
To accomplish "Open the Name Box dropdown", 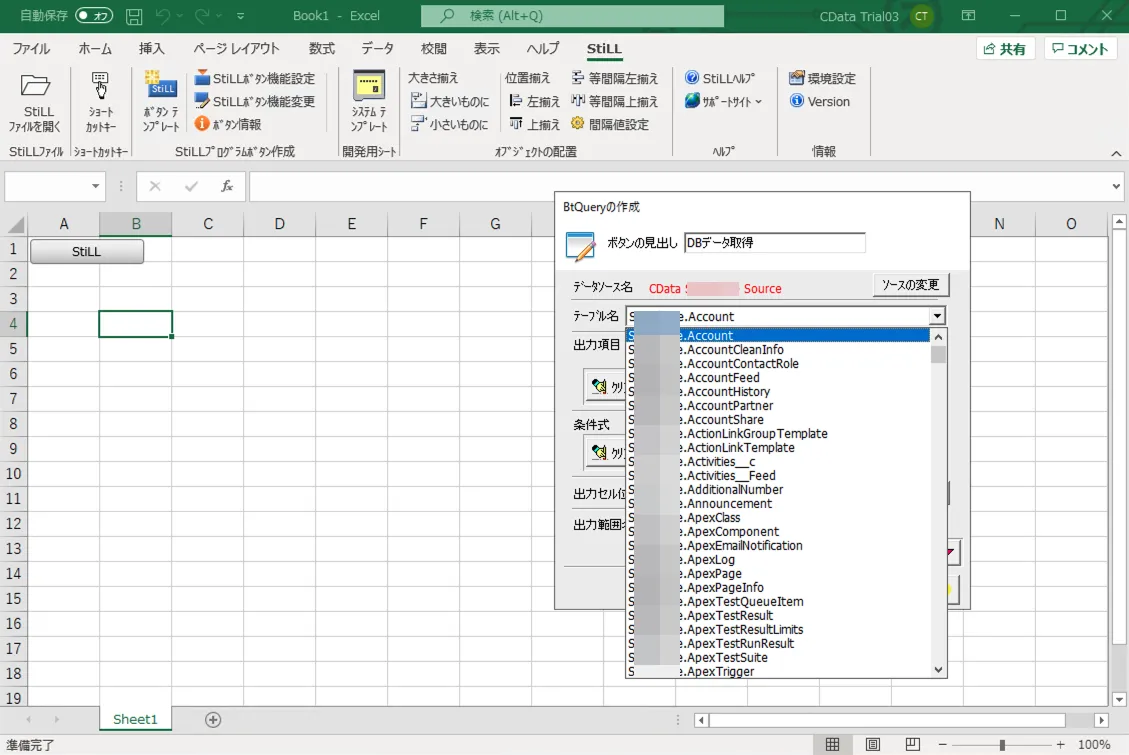I will click(93, 186).
